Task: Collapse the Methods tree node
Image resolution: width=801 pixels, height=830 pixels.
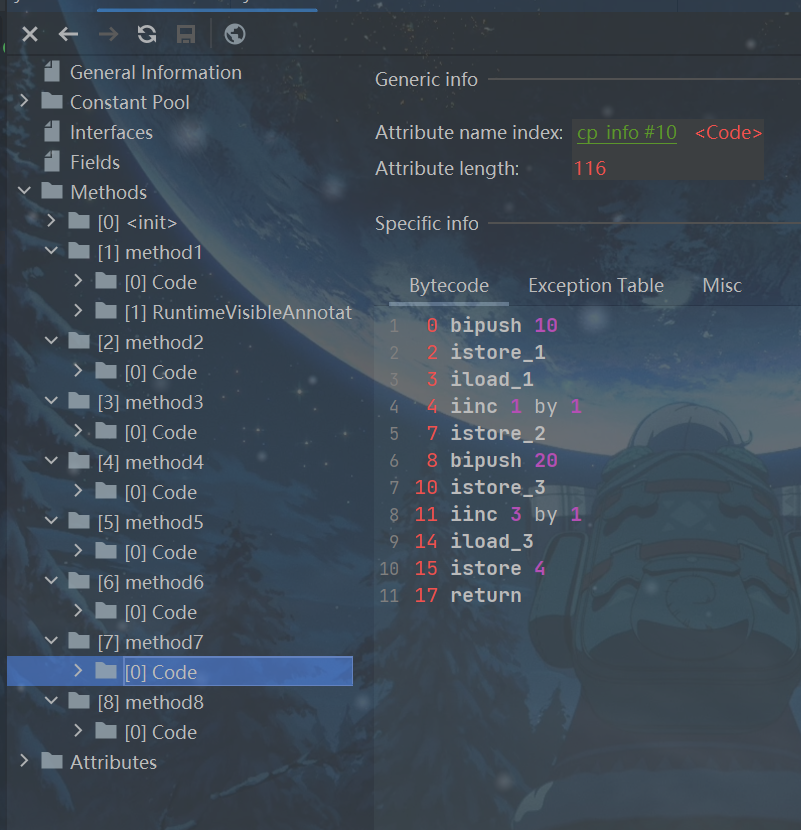Action: [24, 192]
